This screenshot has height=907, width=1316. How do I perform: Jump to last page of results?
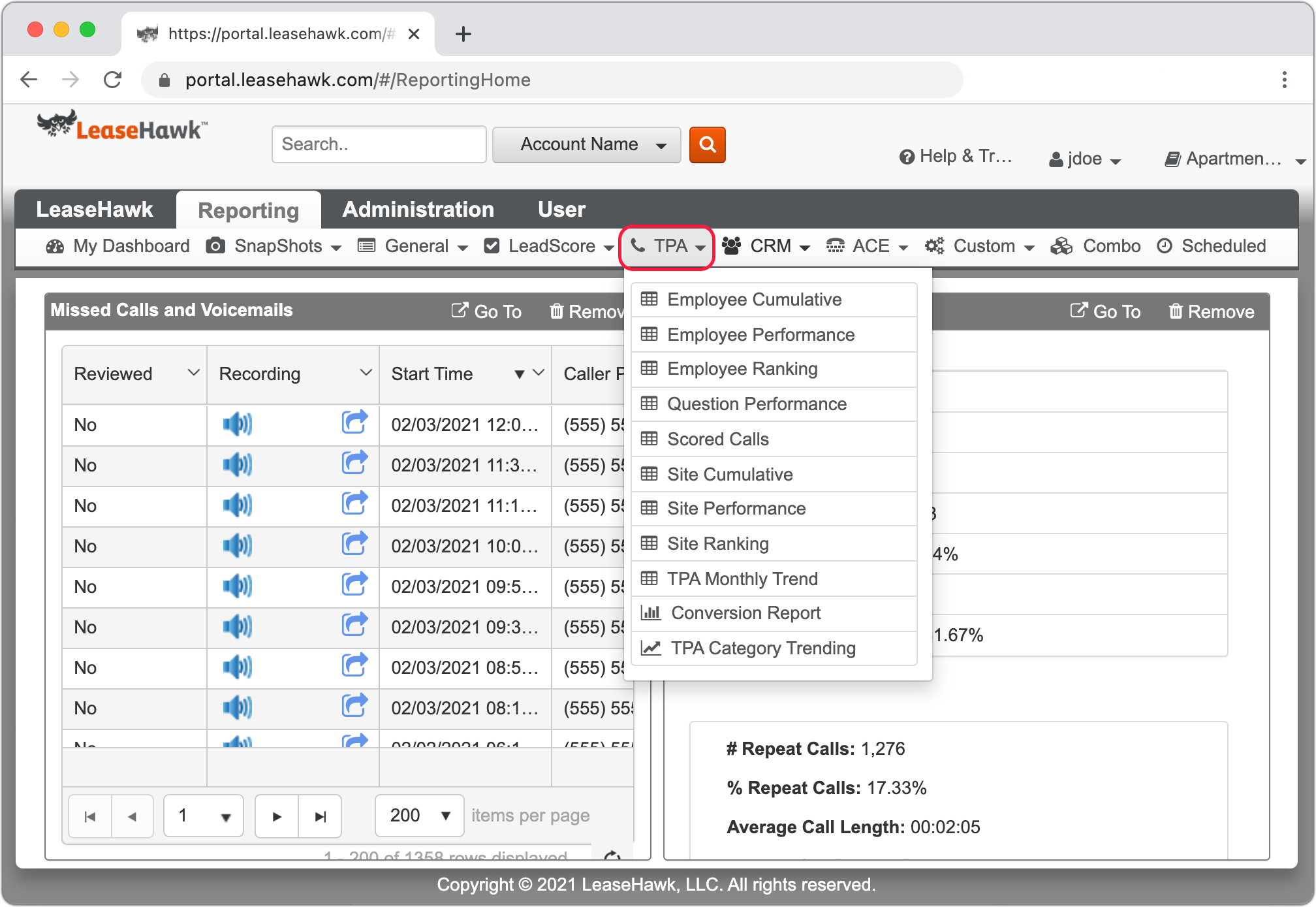320,816
